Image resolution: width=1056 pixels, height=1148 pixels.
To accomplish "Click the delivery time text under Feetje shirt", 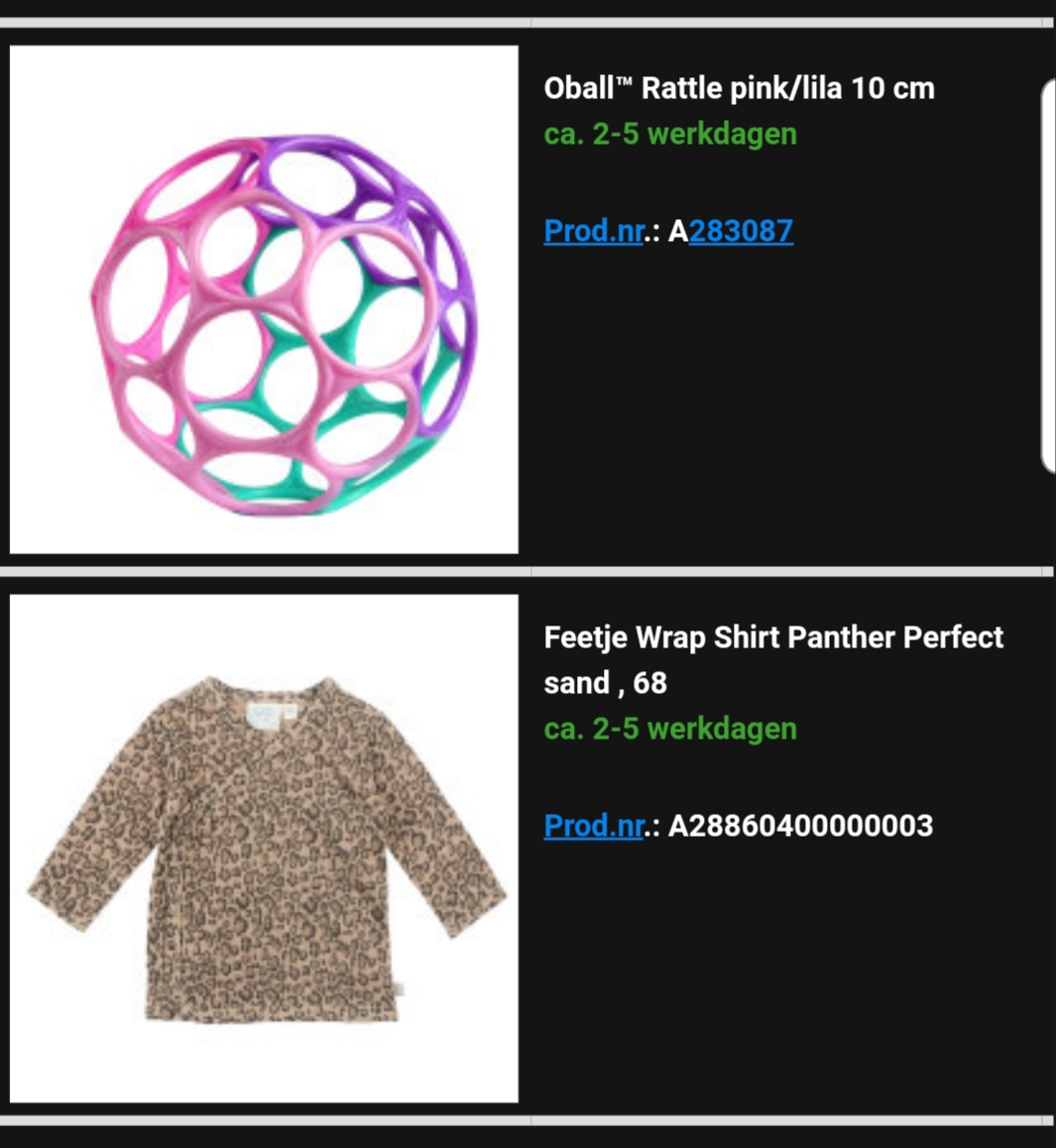I will (x=670, y=730).
